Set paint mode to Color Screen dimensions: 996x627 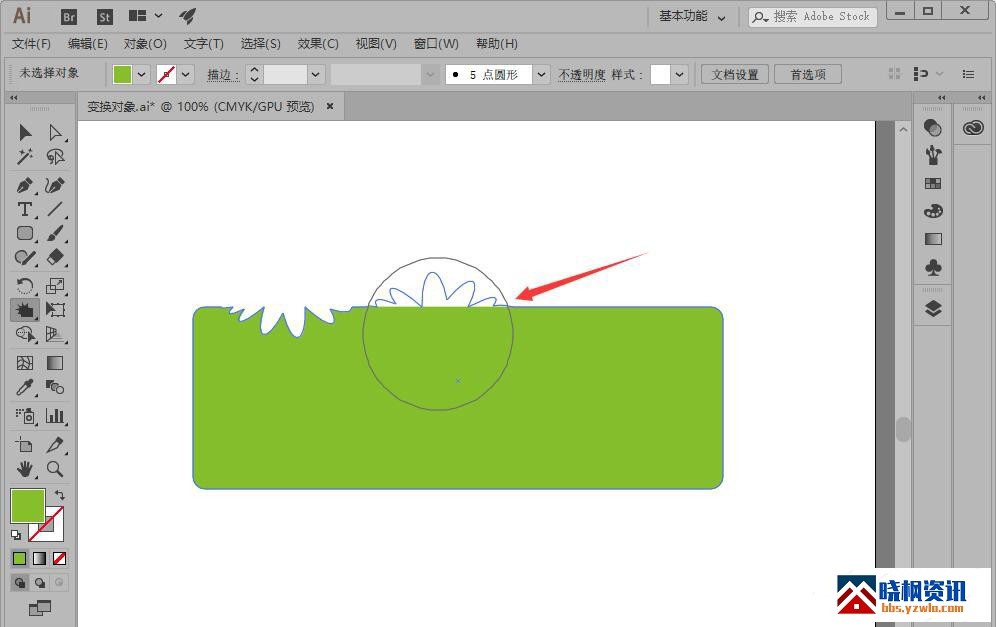pyautogui.click(x=20, y=558)
